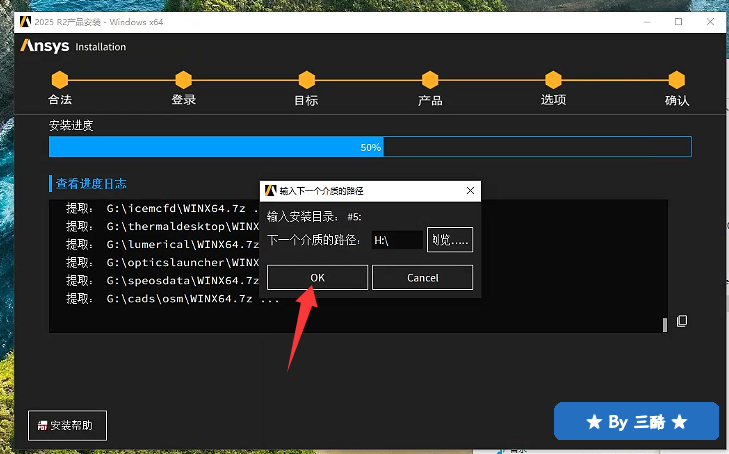Focus the H:\ media path input field
The image size is (729, 454).
coord(397,240)
